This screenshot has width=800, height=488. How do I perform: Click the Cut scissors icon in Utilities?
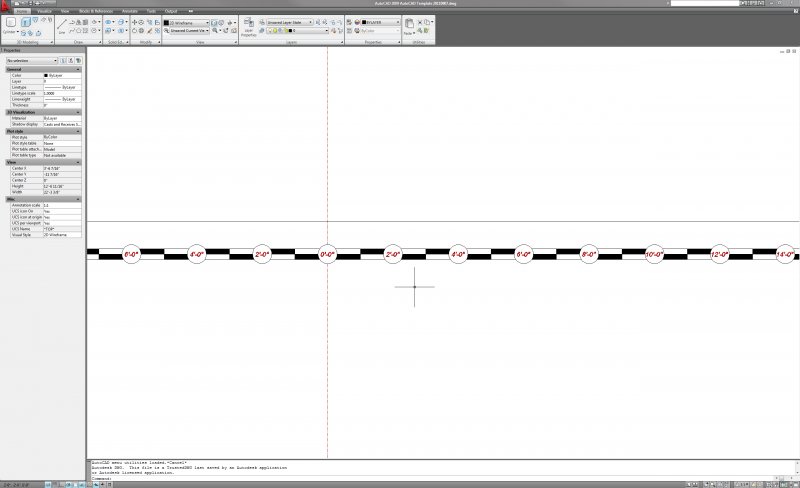pos(420,22)
